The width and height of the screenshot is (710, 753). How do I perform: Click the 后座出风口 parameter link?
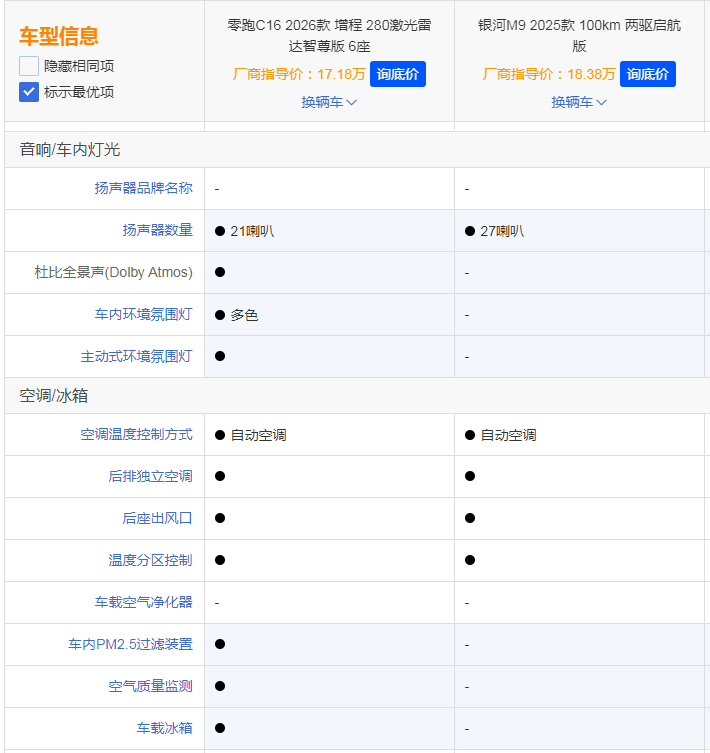click(157, 518)
